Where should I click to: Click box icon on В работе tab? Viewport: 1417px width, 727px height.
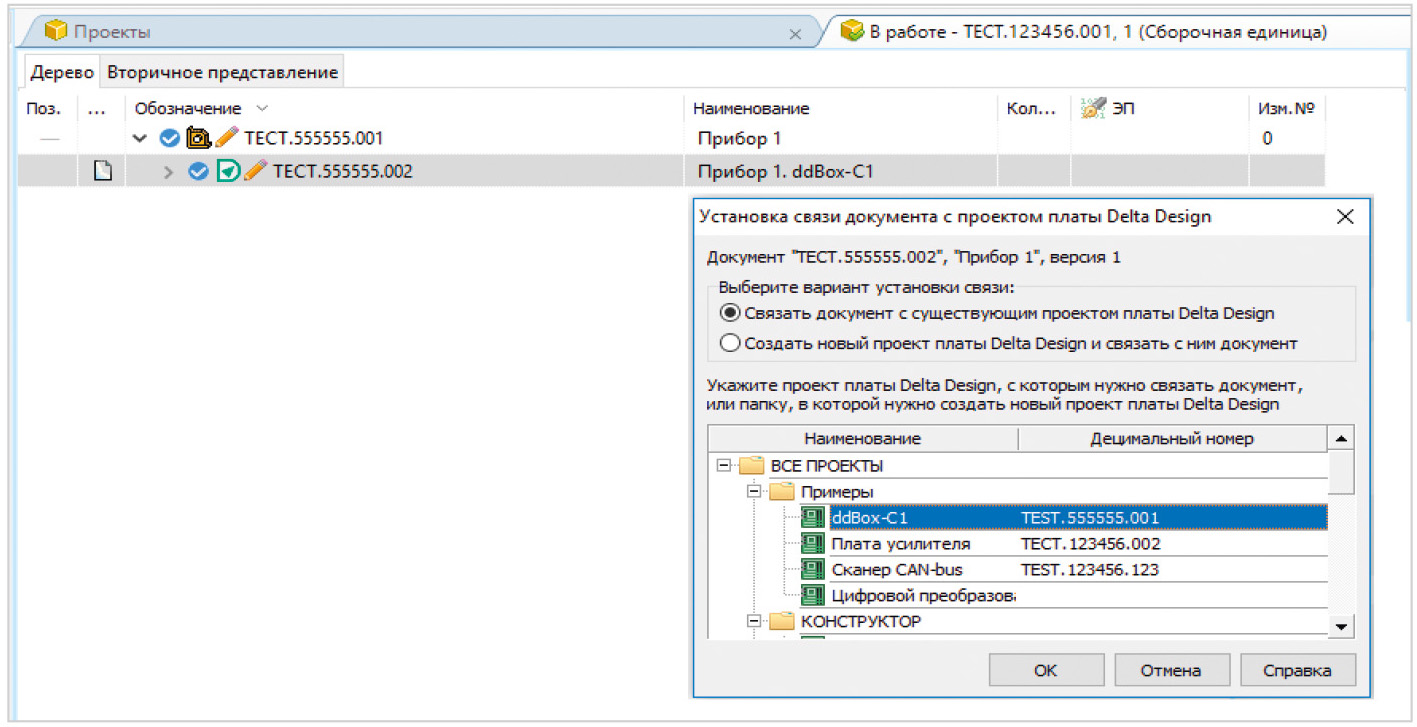[x=852, y=32]
